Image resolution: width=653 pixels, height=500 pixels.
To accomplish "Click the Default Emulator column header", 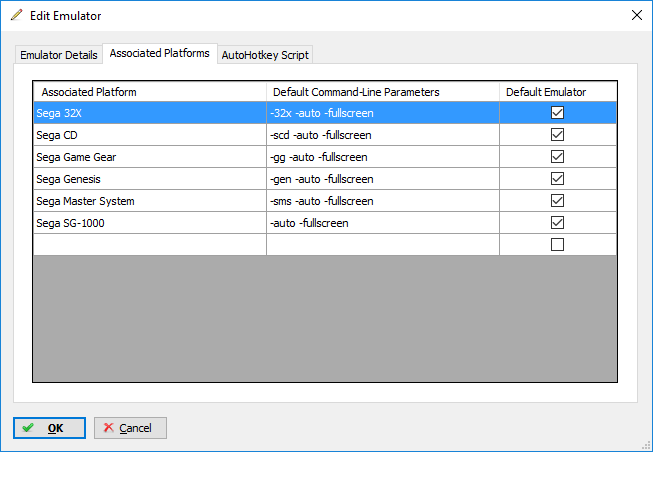I will (x=558, y=92).
